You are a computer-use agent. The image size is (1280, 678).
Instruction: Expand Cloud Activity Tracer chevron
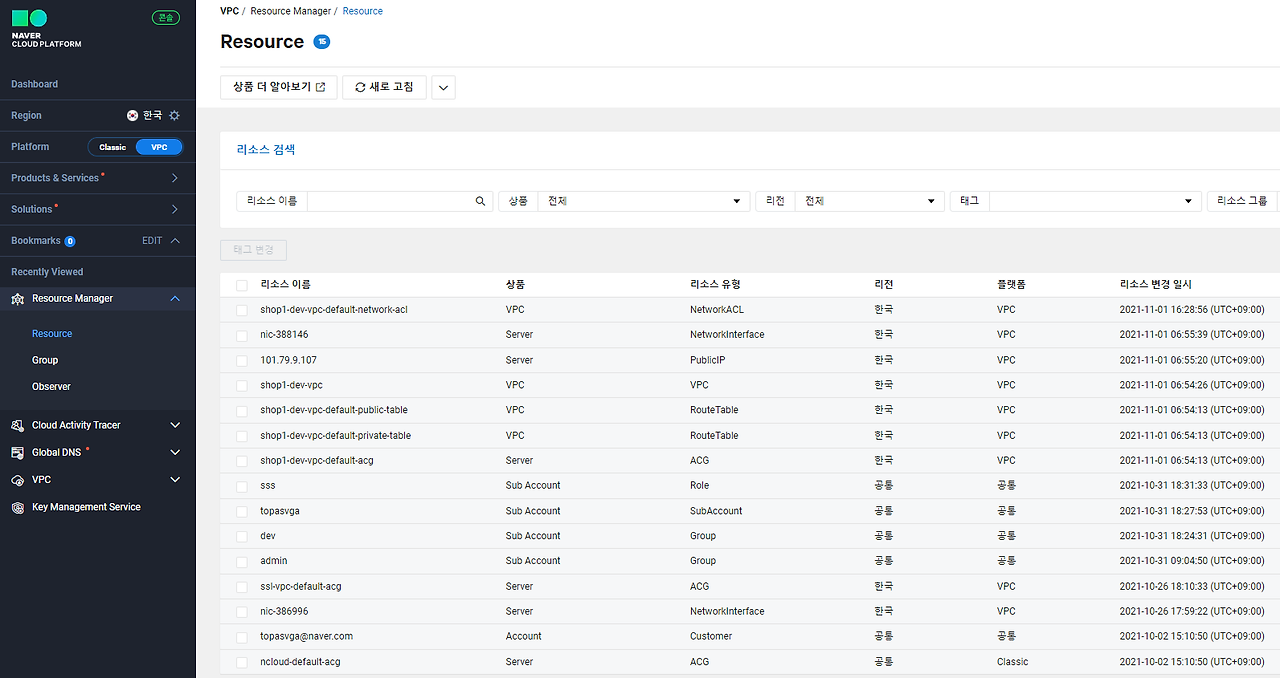[x=175, y=425]
